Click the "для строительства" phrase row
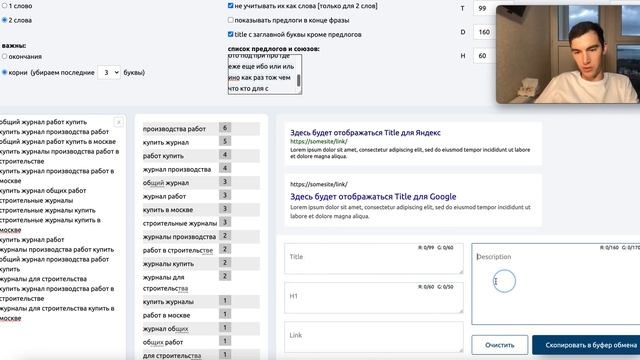This screenshot has height=360, width=640. 201,355
